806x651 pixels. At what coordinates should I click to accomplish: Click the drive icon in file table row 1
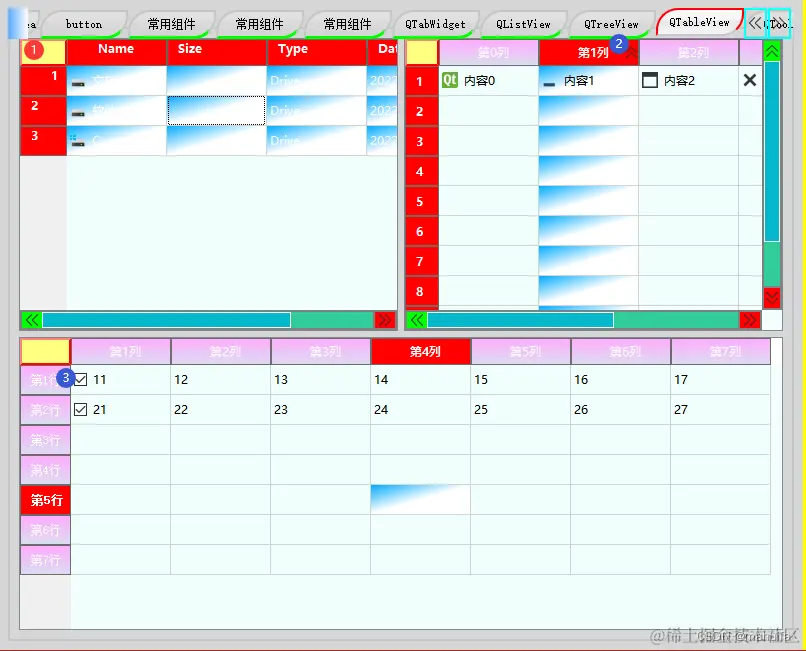(78, 82)
